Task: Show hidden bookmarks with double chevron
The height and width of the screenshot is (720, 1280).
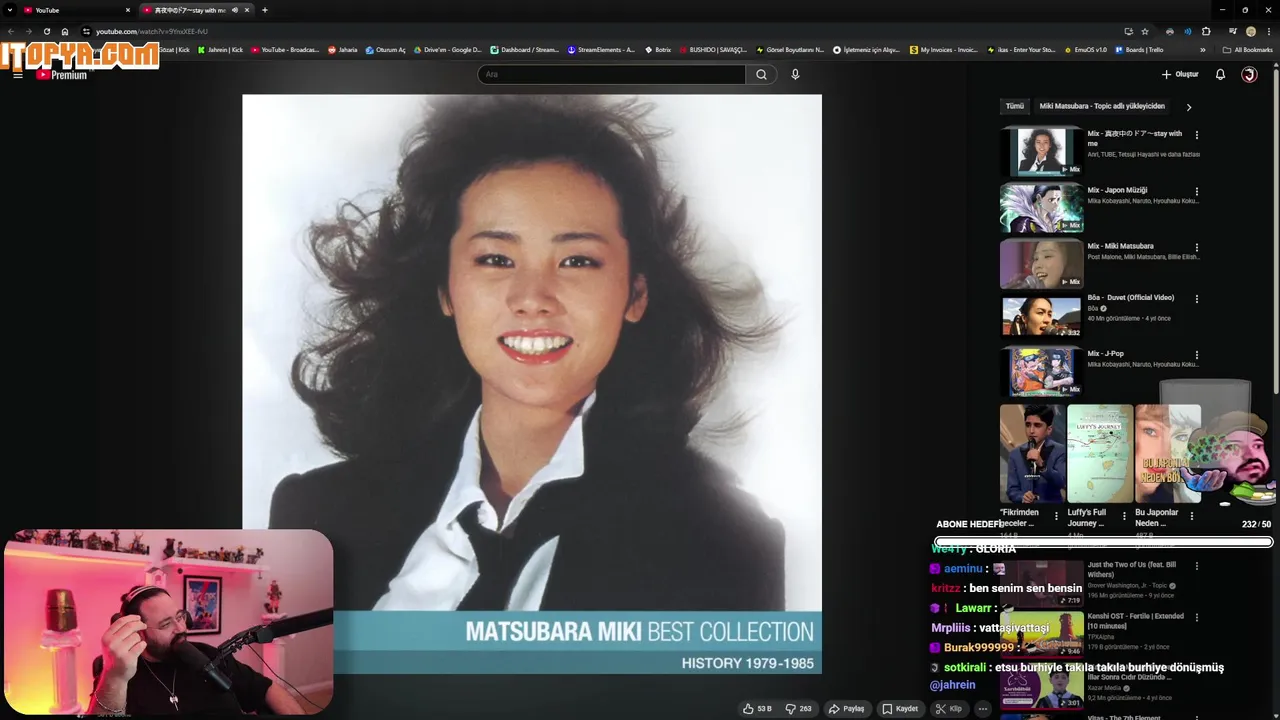Action: (x=1202, y=49)
